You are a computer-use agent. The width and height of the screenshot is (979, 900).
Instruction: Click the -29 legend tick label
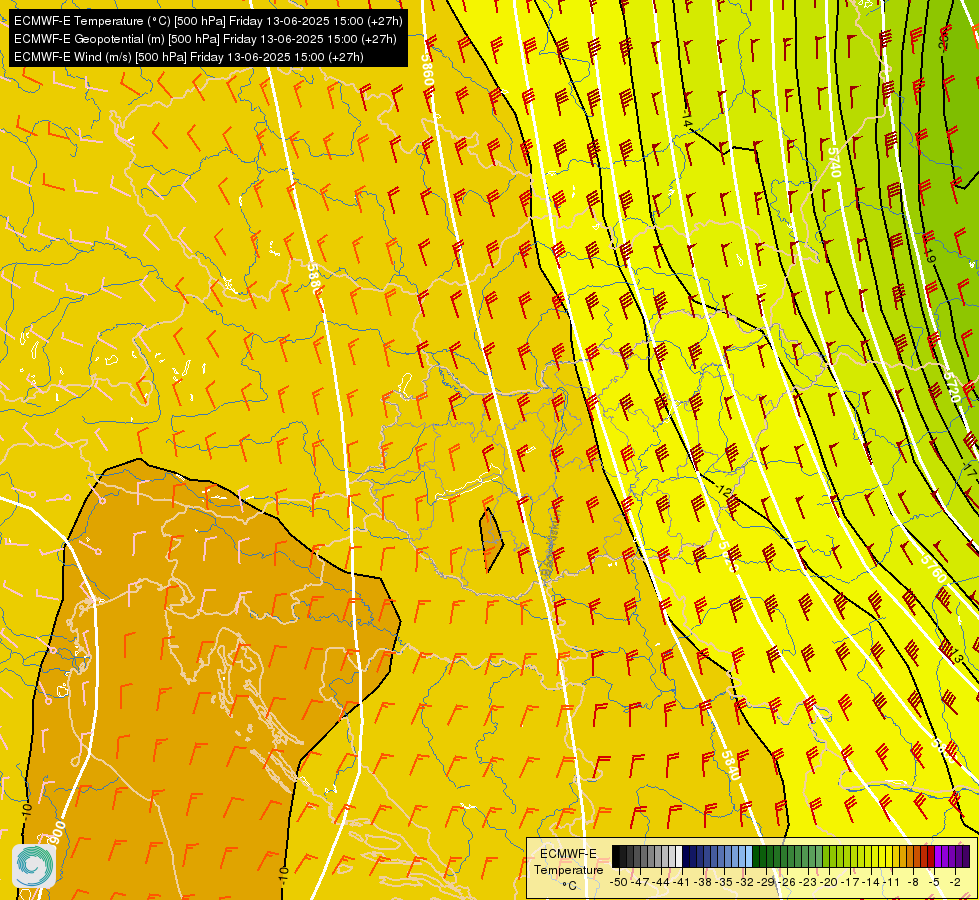[x=765, y=883]
